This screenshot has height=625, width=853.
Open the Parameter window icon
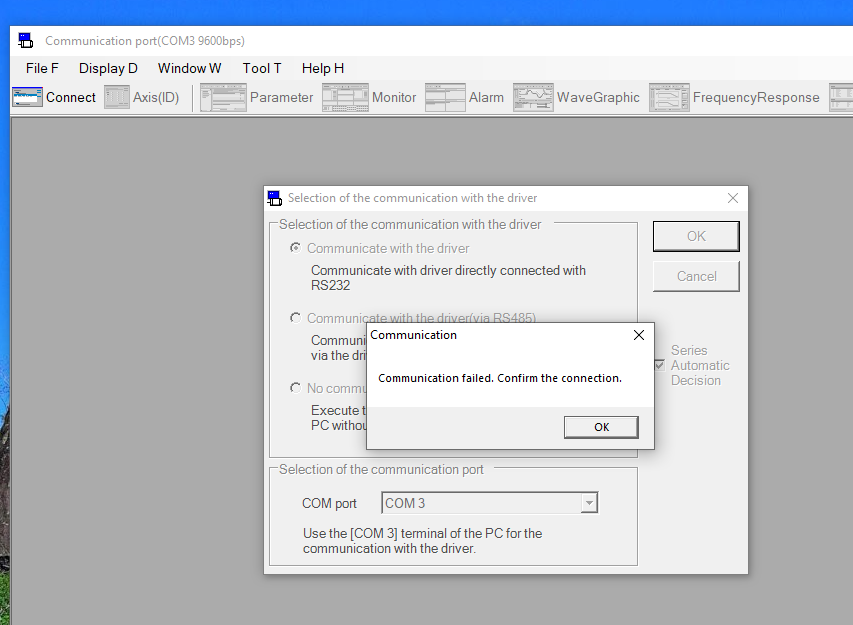(x=223, y=97)
